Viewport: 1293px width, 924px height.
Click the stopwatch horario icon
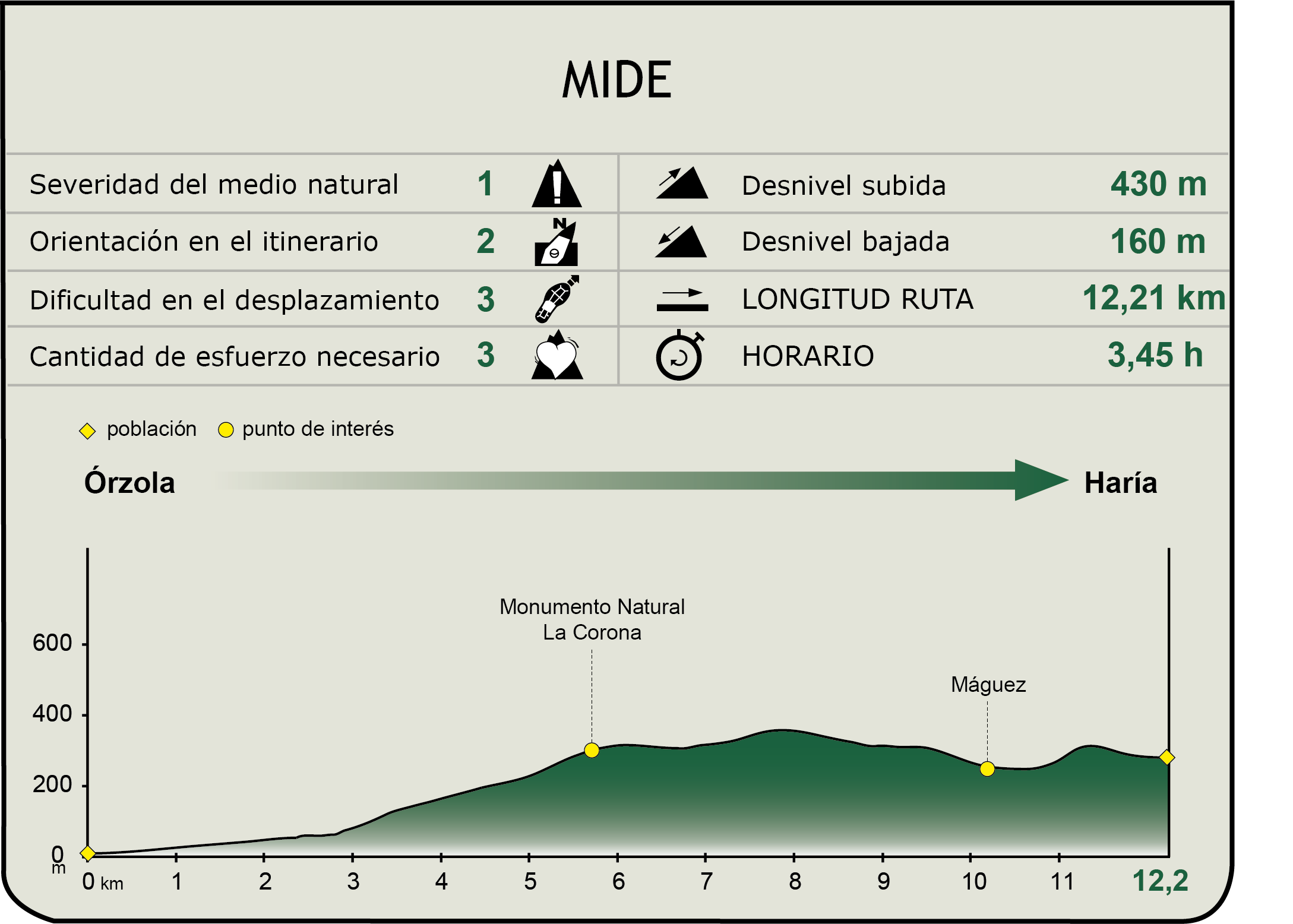pos(679,355)
